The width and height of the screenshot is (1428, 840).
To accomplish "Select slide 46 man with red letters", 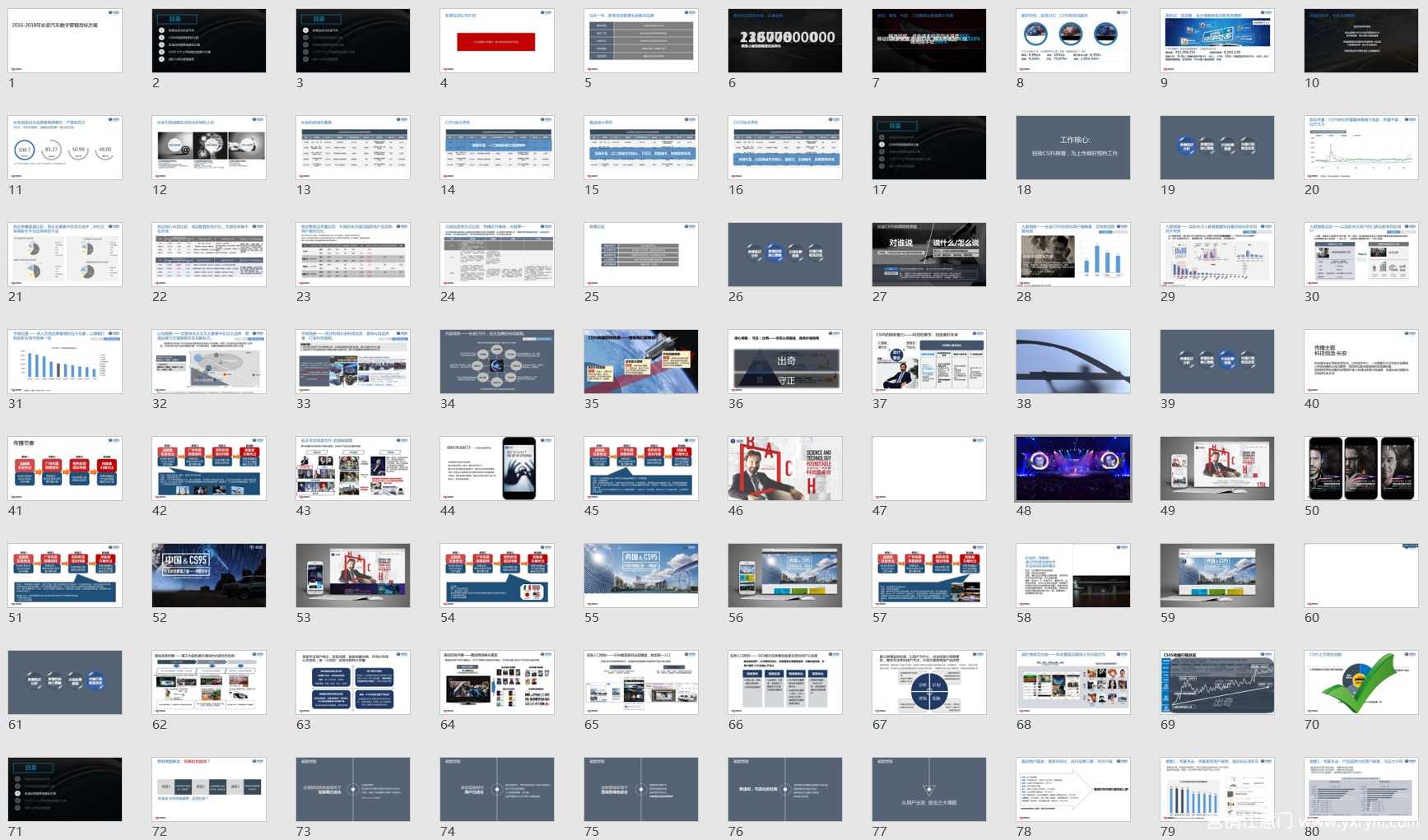I will click(785, 468).
